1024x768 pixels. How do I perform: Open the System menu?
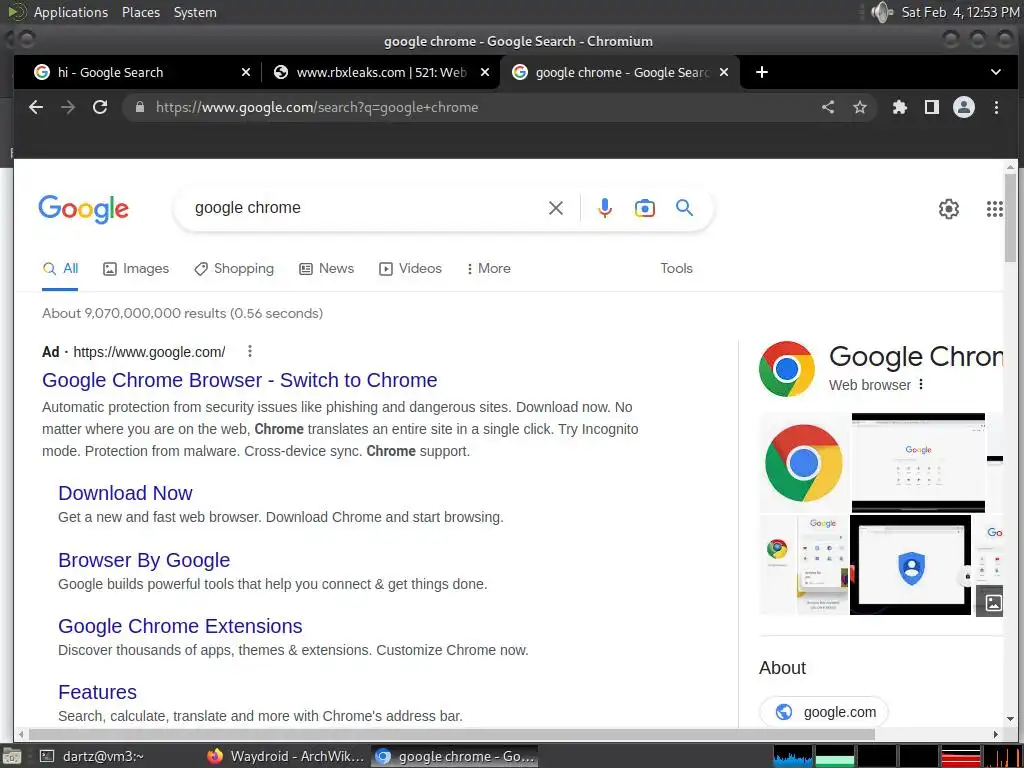[195, 12]
